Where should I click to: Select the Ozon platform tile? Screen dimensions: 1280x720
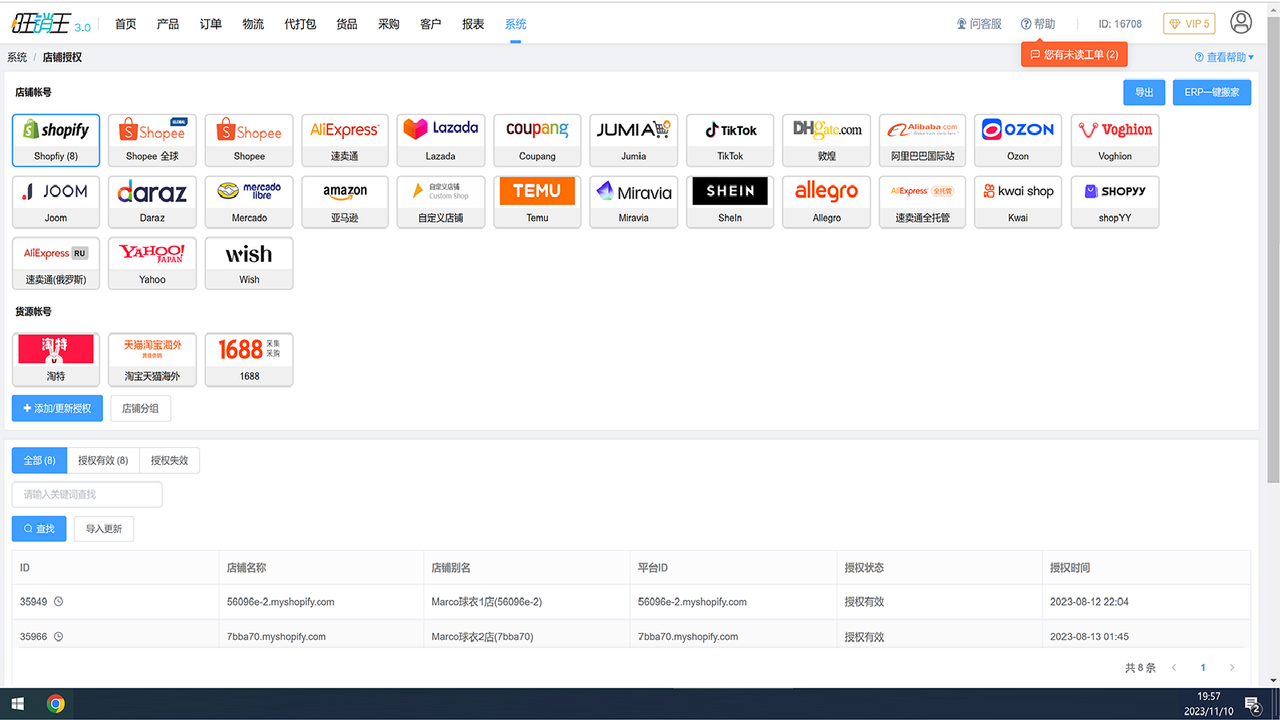click(1018, 140)
